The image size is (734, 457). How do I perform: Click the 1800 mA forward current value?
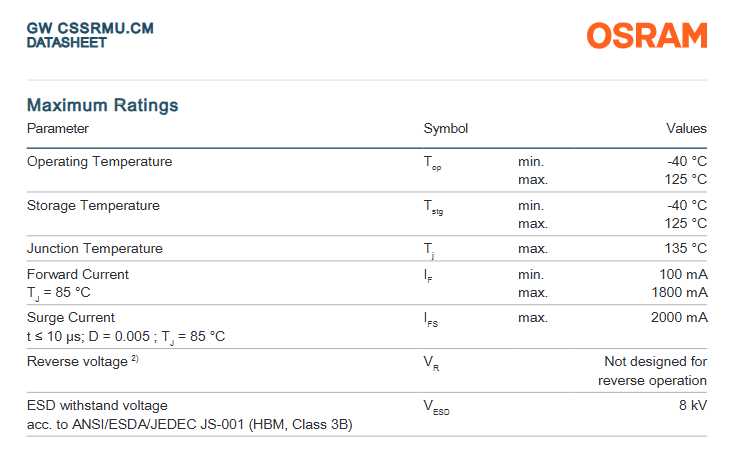[x=679, y=293]
